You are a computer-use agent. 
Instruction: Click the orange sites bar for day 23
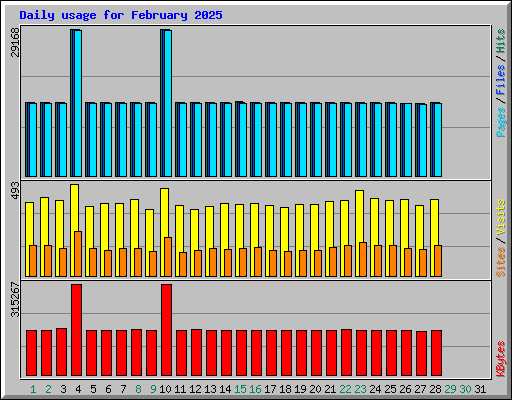363,259
